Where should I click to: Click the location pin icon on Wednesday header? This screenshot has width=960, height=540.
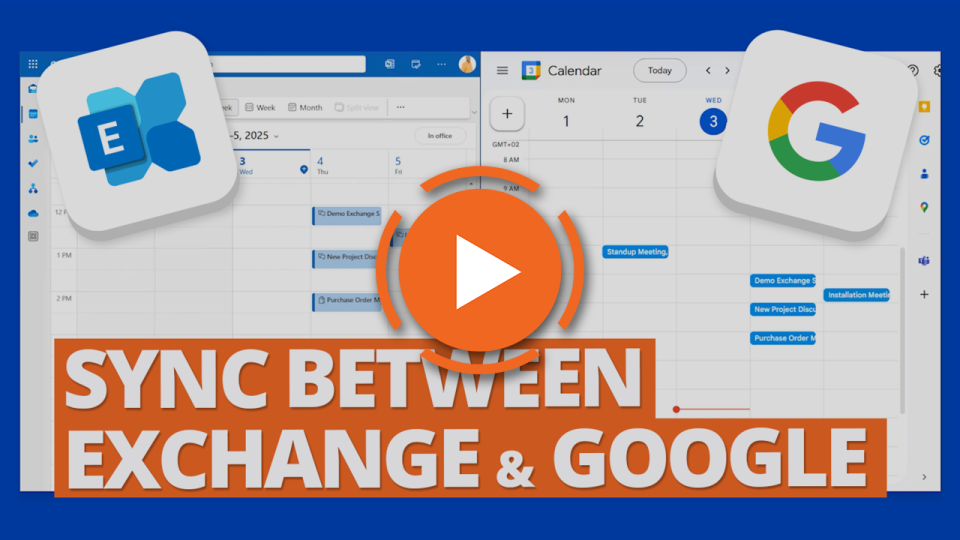click(x=304, y=170)
